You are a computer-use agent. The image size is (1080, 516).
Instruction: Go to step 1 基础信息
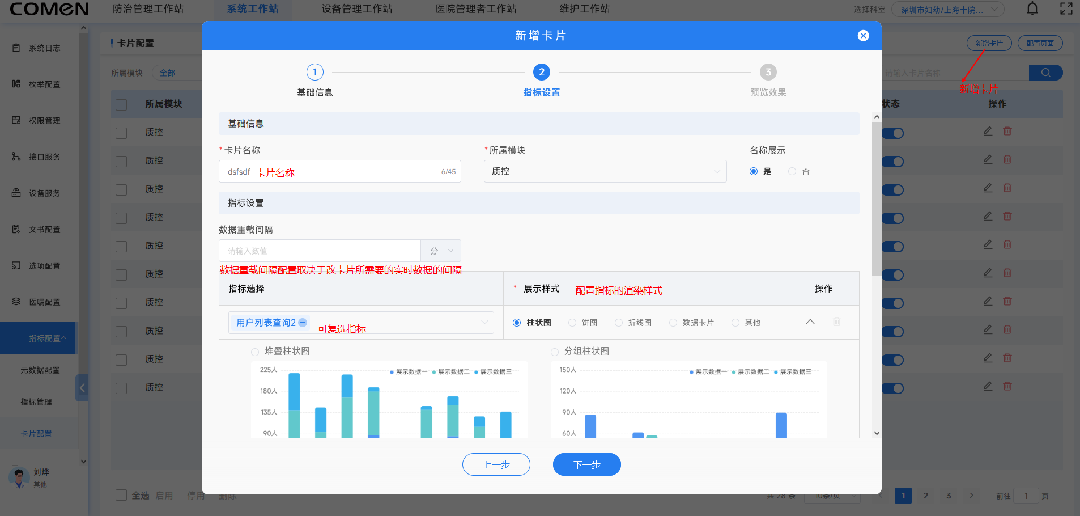315,72
